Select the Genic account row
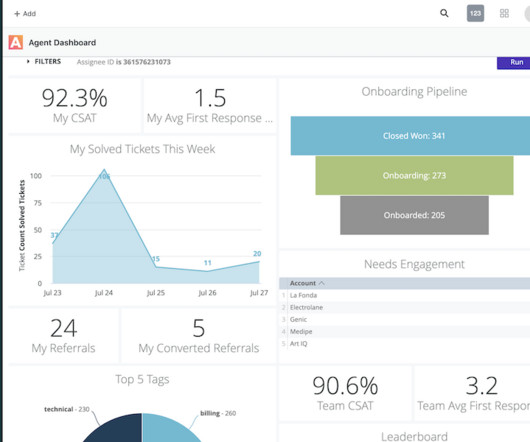This screenshot has height=442, width=530. pos(405,319)
